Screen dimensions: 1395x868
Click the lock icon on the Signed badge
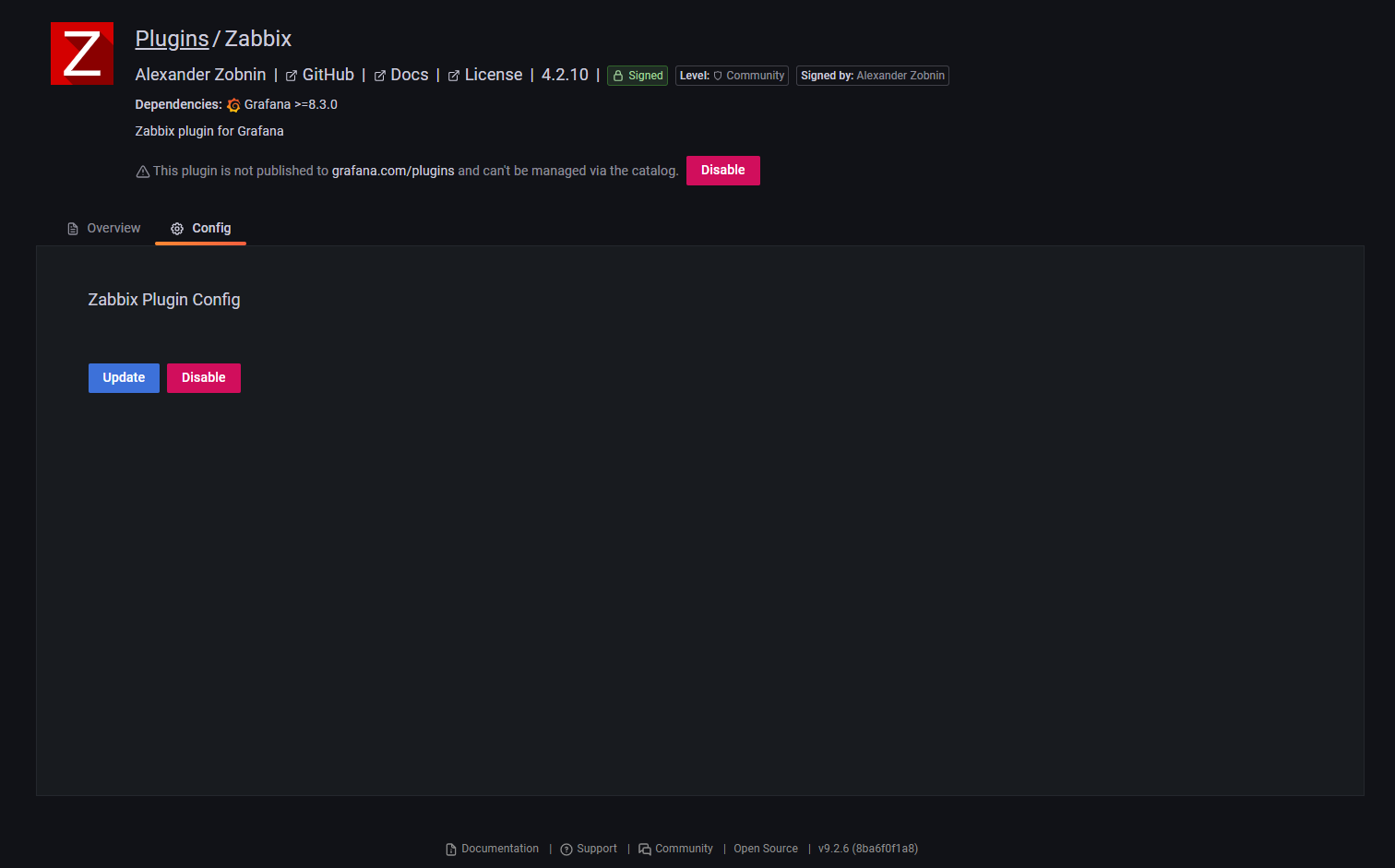616,75
